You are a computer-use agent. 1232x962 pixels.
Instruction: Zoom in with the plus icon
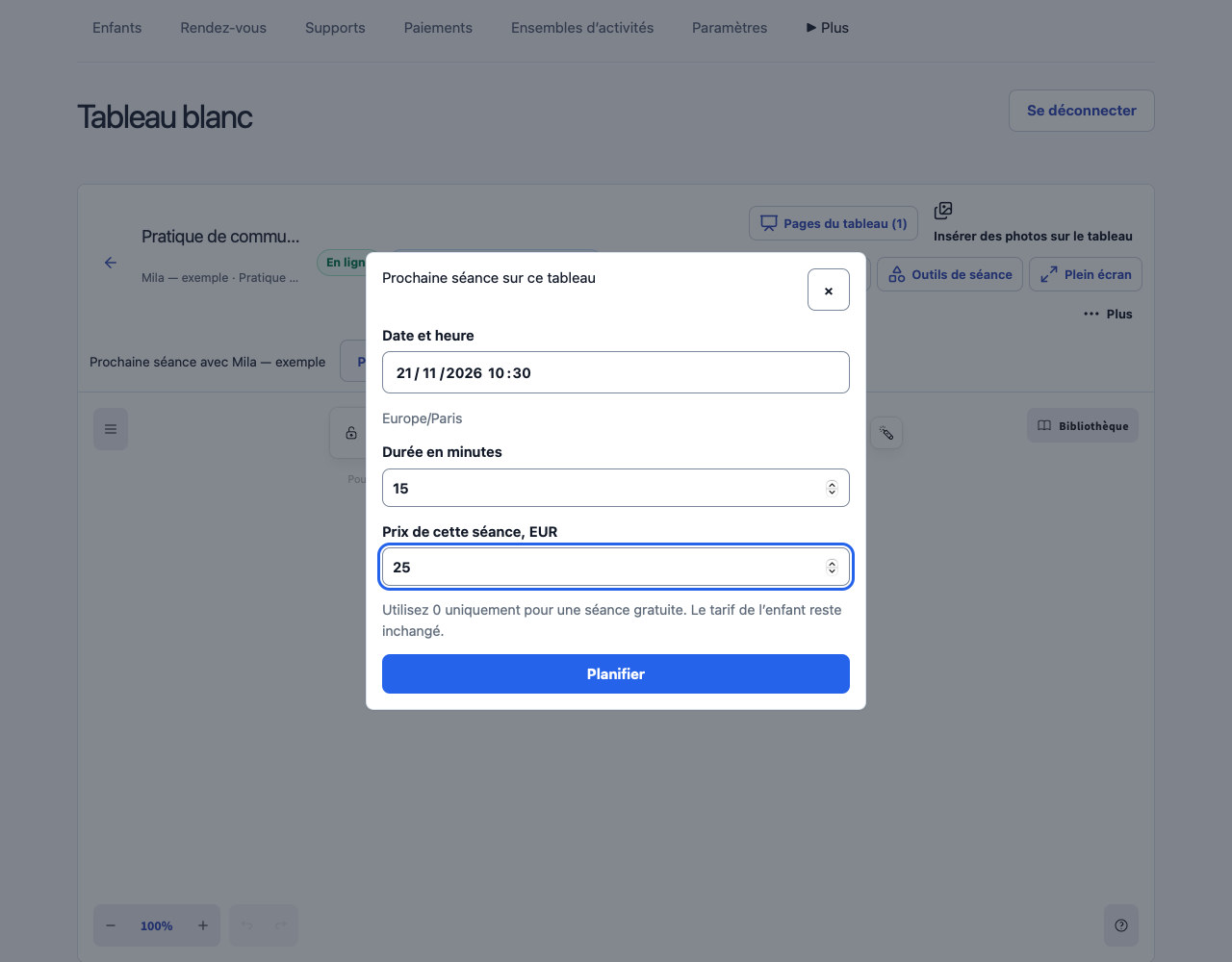coord(203,925)
